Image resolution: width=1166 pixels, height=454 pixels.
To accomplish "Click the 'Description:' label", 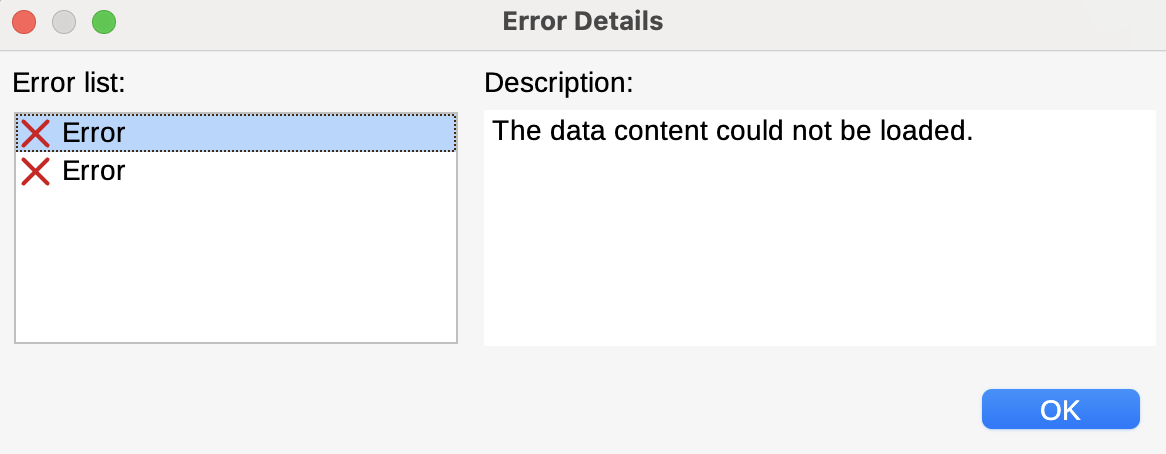I will [558, 82].
